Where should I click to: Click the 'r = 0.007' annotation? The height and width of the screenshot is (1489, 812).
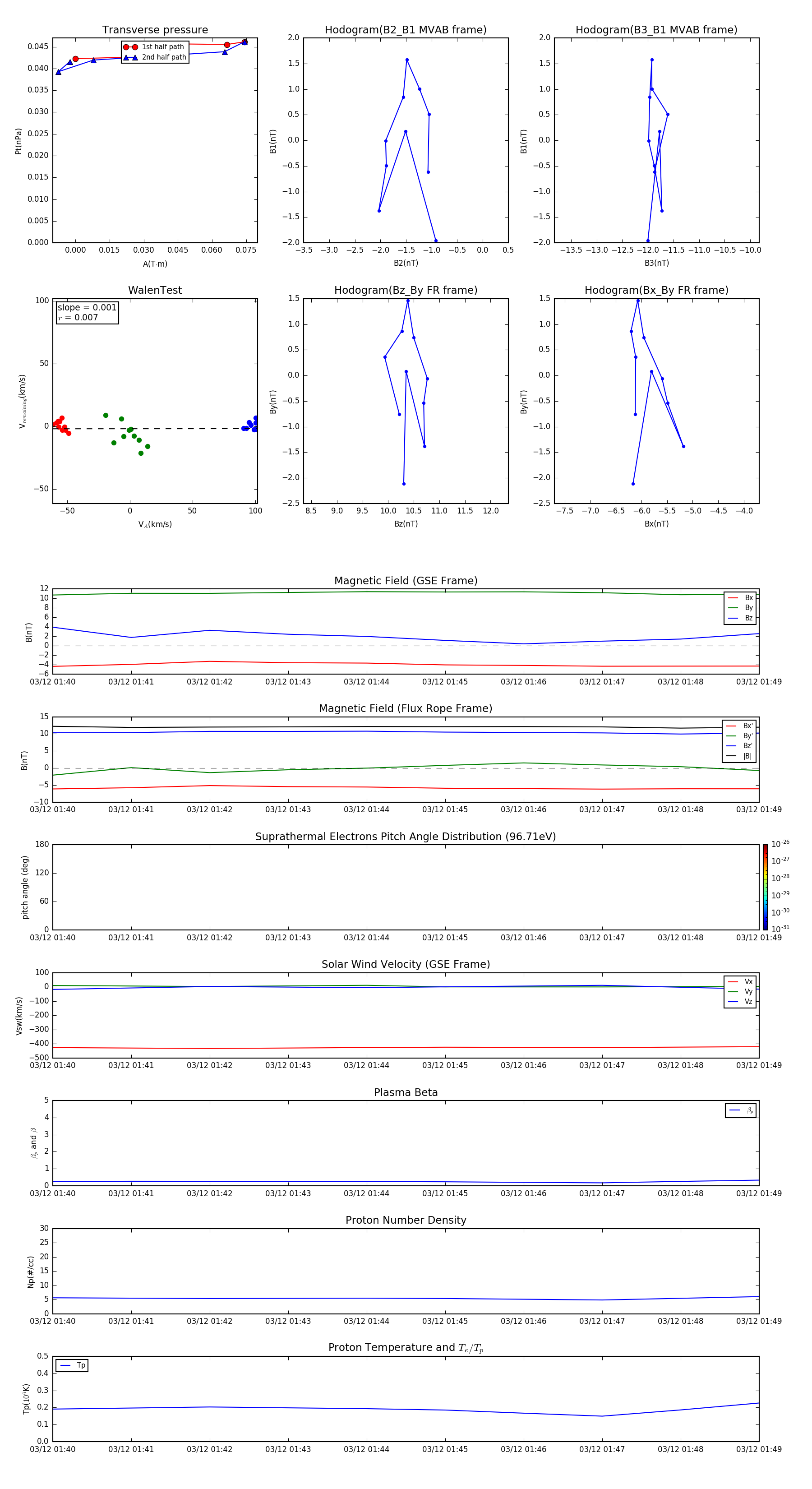pyautogui.click(x=78, y=317)
